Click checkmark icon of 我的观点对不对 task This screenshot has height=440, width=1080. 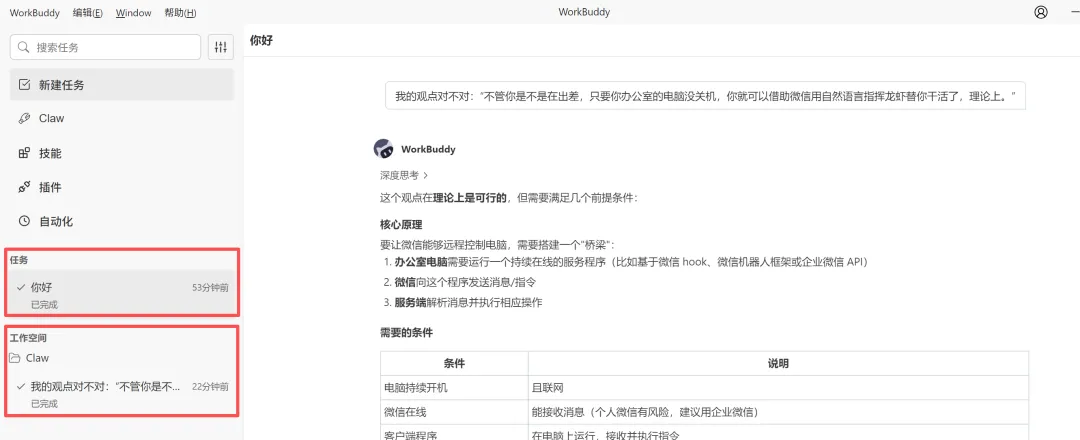[21, 387]
